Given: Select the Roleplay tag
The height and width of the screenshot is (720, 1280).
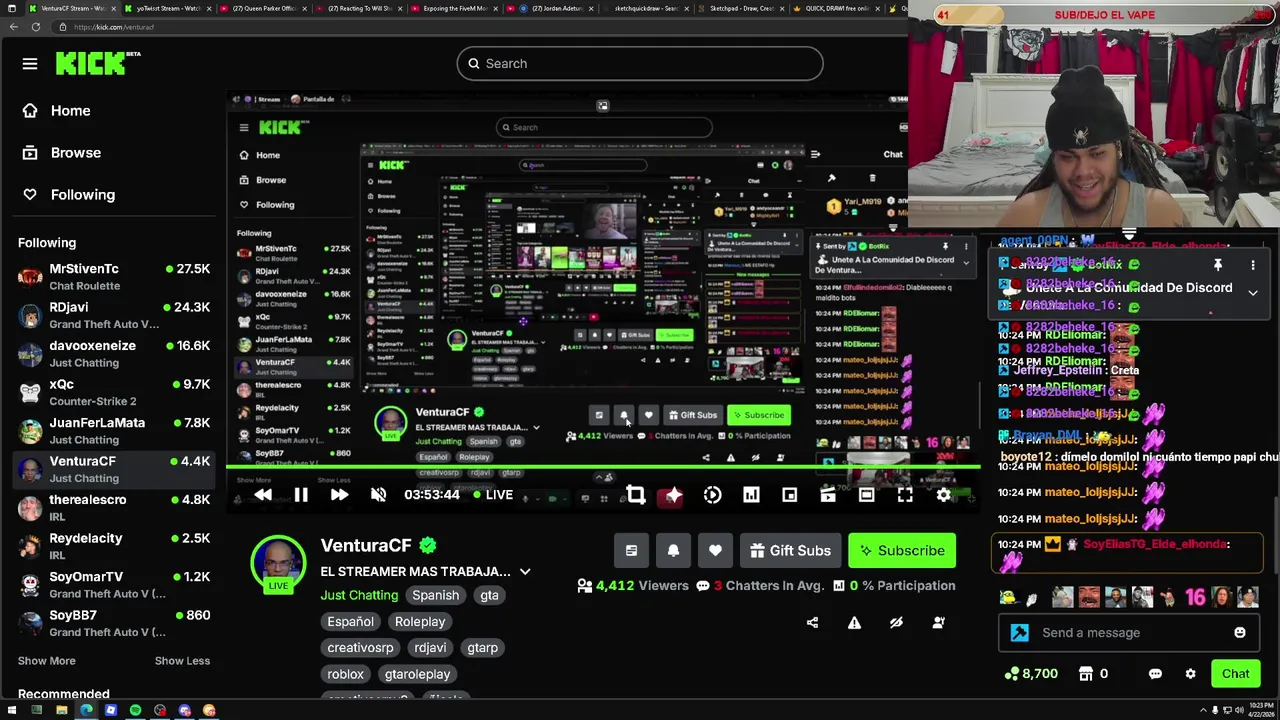Looking at the screenshot, I should (420, 621).
